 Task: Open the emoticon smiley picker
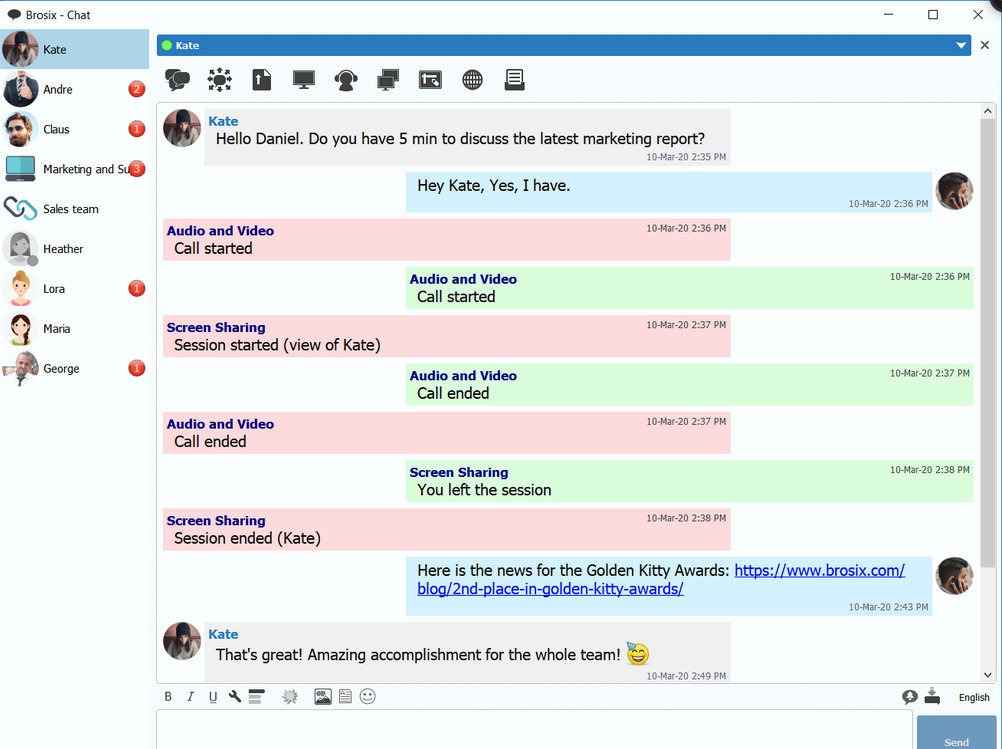coord(367,697)
